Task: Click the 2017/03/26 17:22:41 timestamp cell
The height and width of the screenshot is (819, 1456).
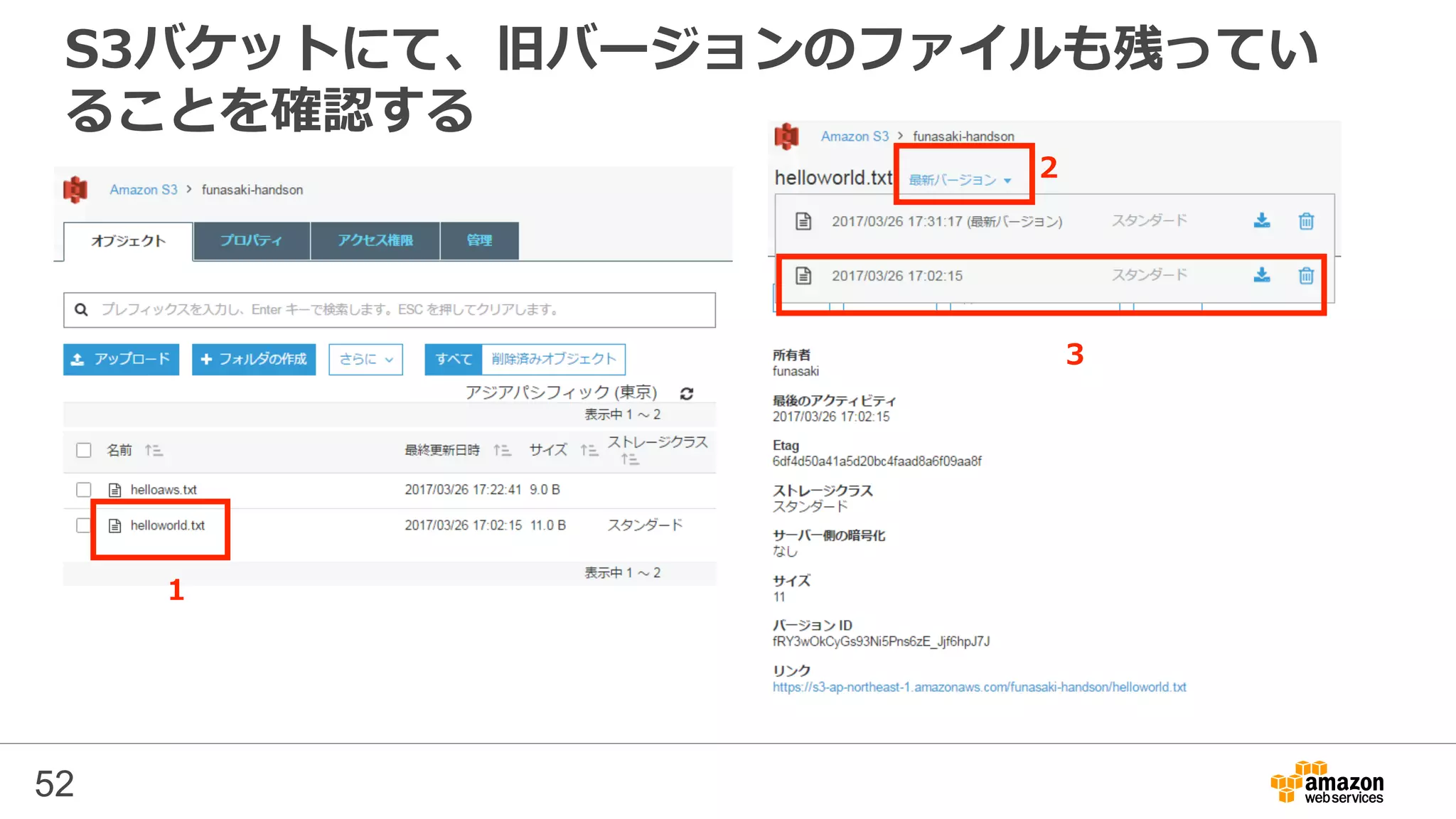Action: 463,490
